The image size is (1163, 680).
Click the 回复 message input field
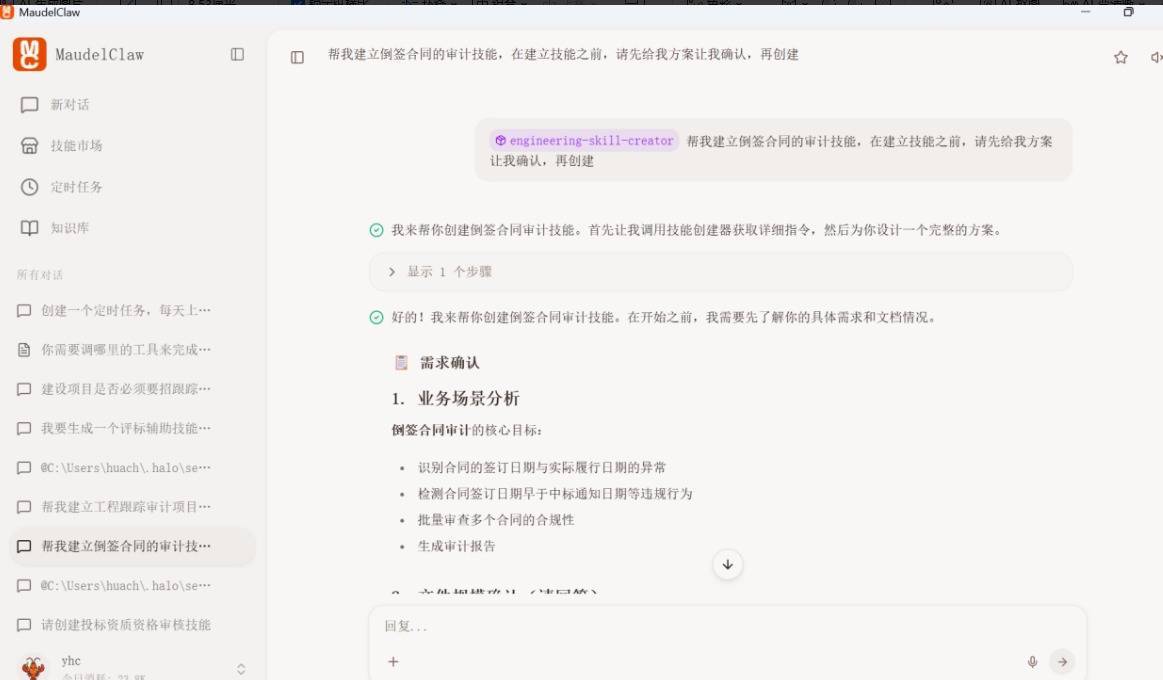pos(700,627)
